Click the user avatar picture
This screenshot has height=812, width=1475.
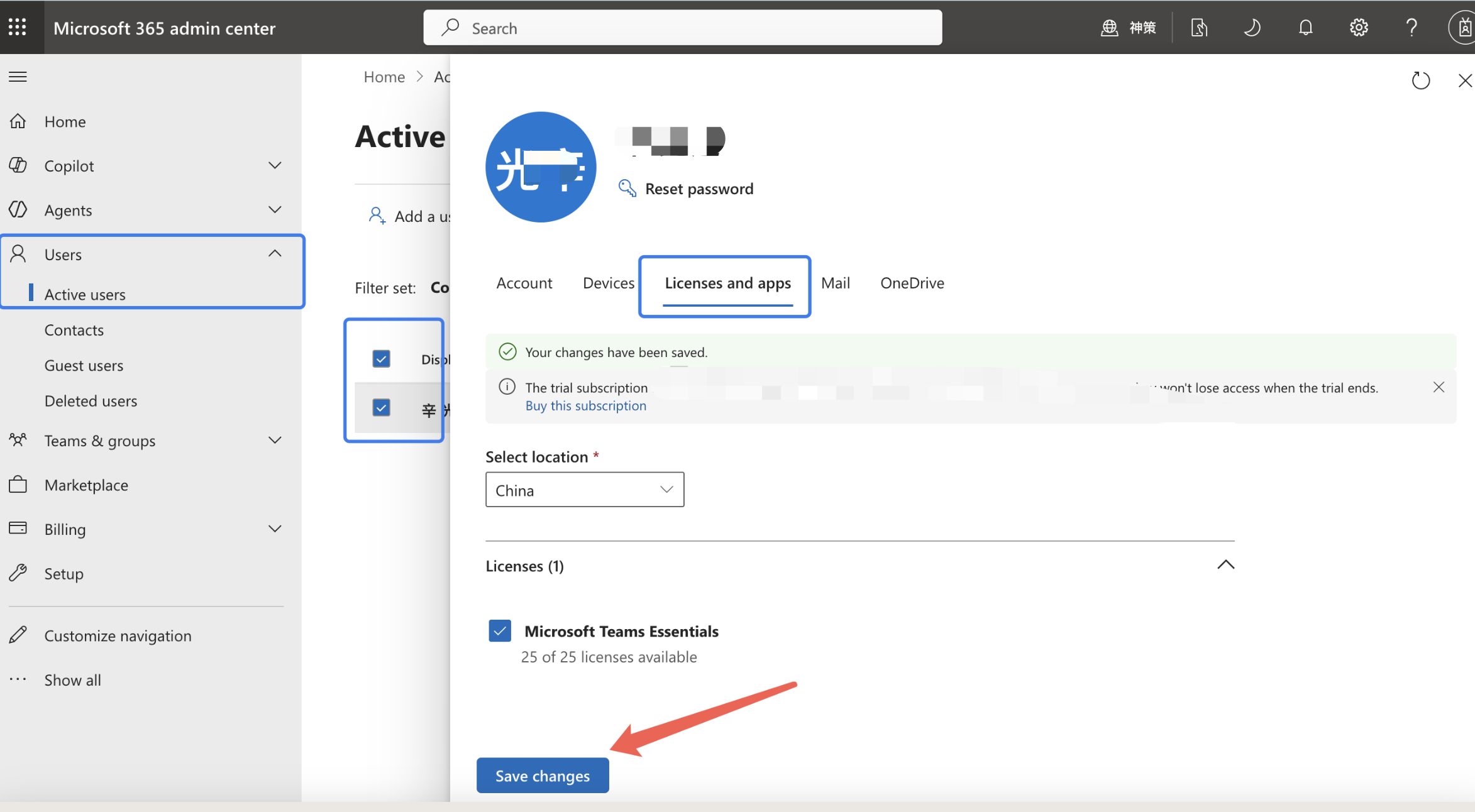pyautogui.click(x=541, y=167)
